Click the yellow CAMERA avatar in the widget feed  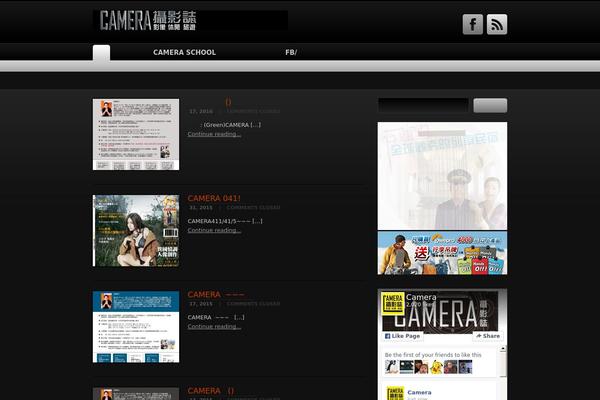pos(395,393)
